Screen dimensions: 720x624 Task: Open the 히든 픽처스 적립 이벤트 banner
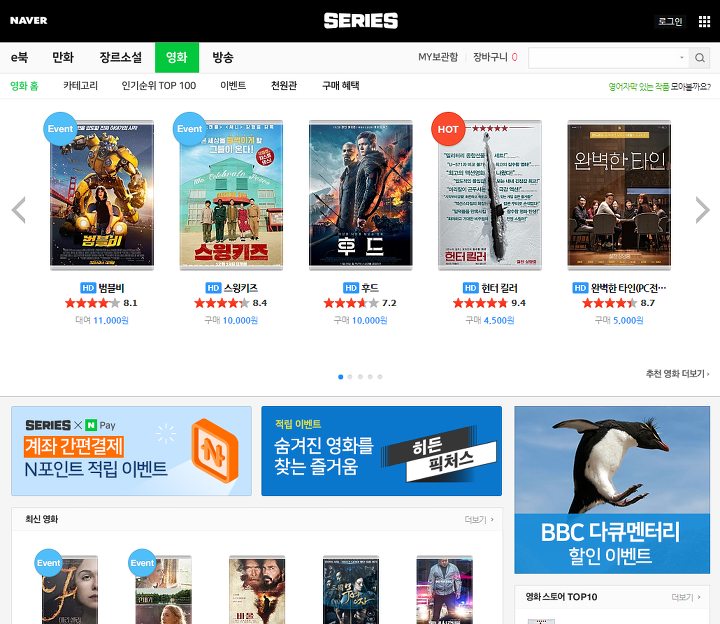tap(382, 451)
